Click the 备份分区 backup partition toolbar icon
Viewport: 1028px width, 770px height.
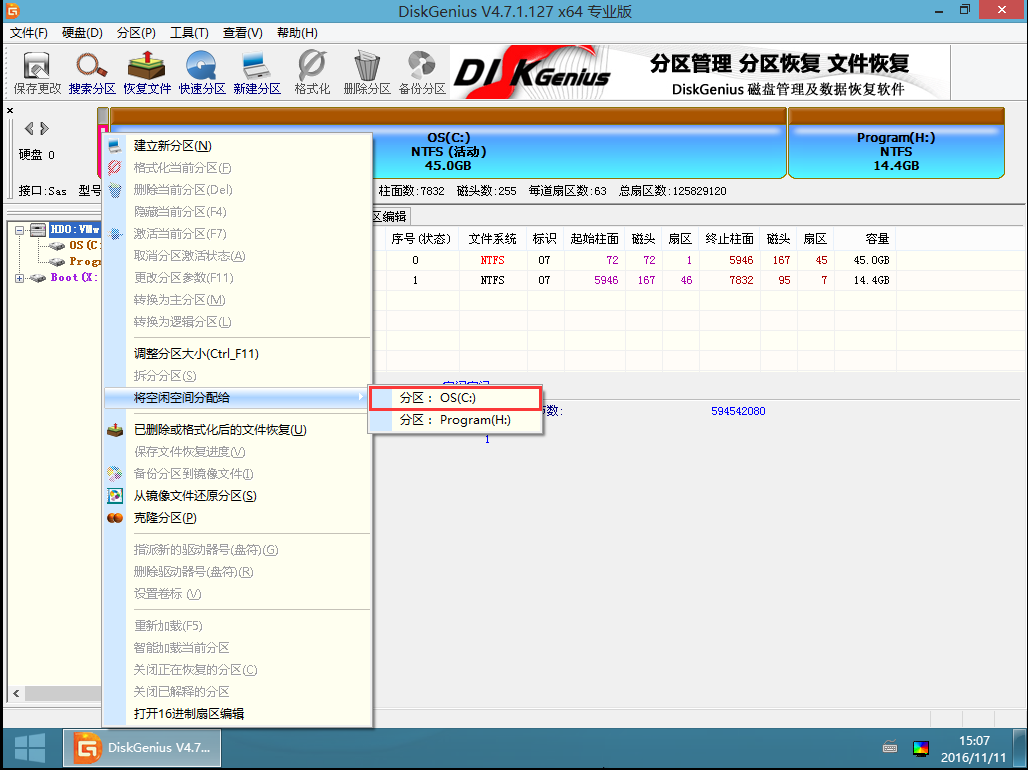[422, 73]
